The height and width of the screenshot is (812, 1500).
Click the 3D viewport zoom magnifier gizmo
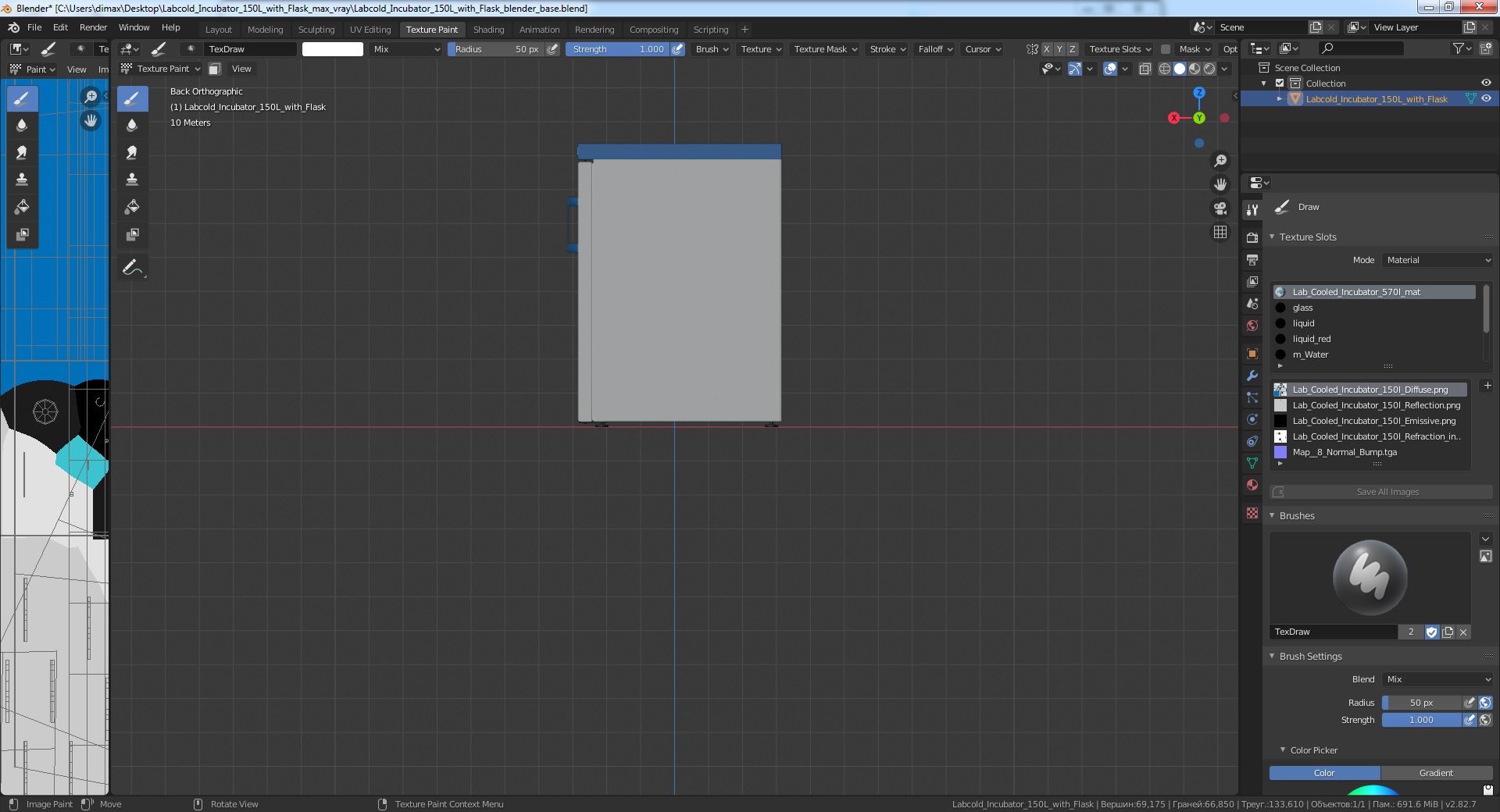[1220, 161]
